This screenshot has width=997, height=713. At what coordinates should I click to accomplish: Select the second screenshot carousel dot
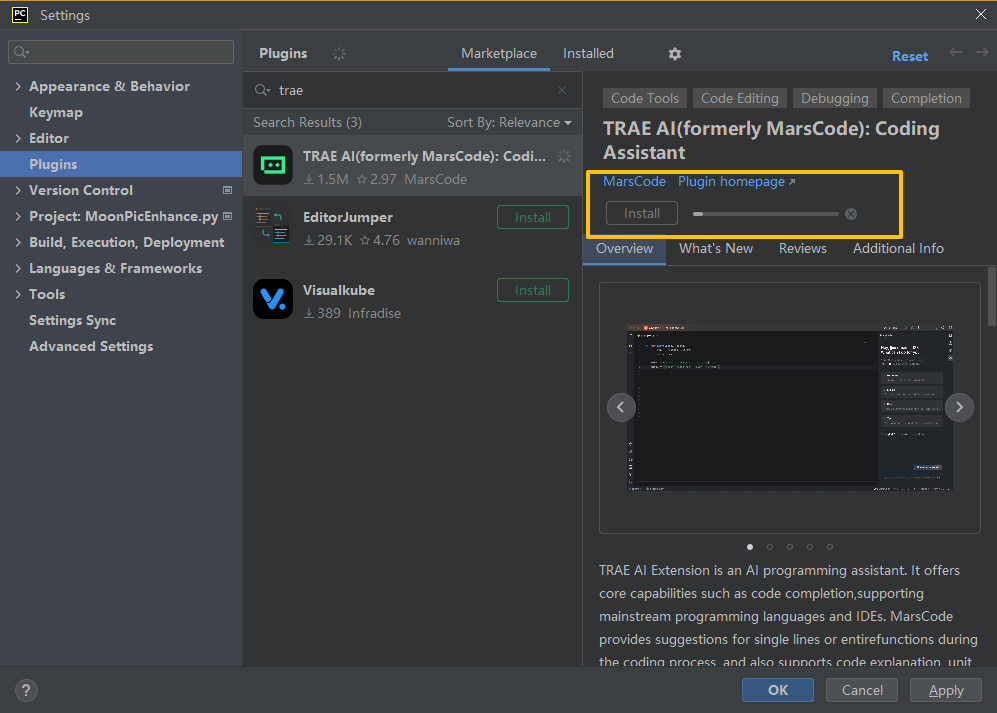(x=770, y=547)
